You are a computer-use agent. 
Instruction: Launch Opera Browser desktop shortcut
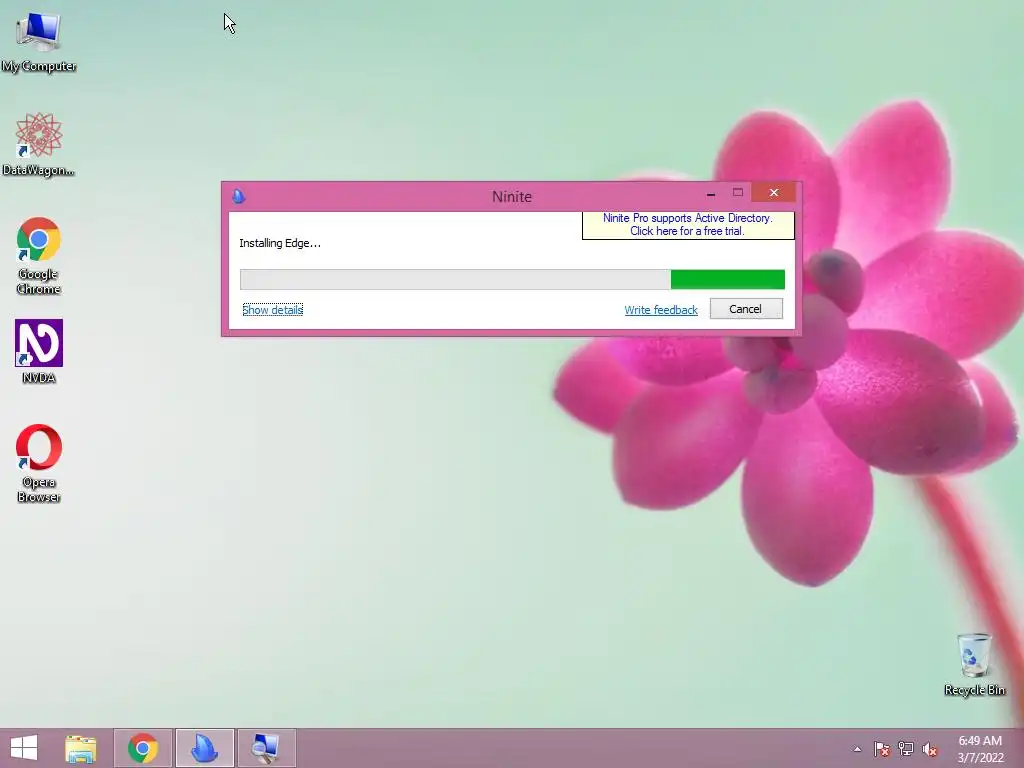[x=39, y=463]
